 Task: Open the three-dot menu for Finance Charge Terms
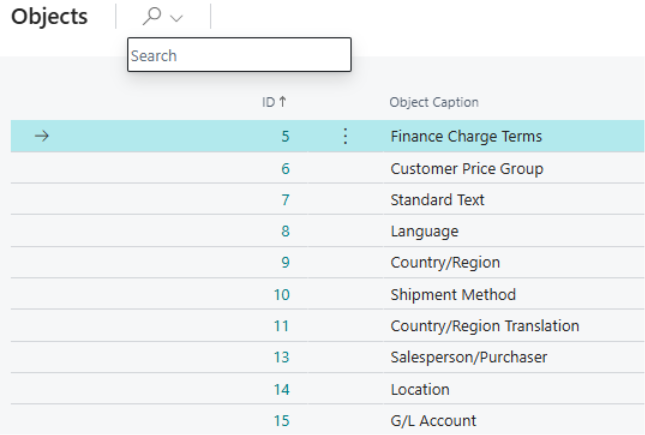coord(346,137)
